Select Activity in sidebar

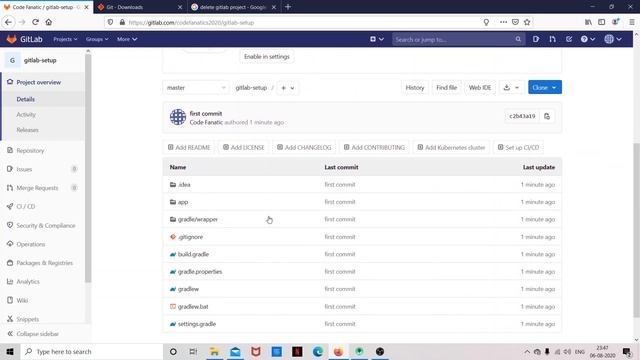click(x=26, y=115)
